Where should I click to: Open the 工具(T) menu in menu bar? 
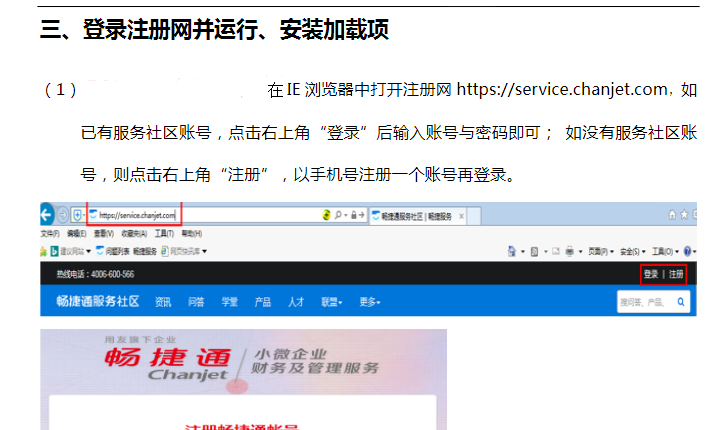tap(164, 232)
